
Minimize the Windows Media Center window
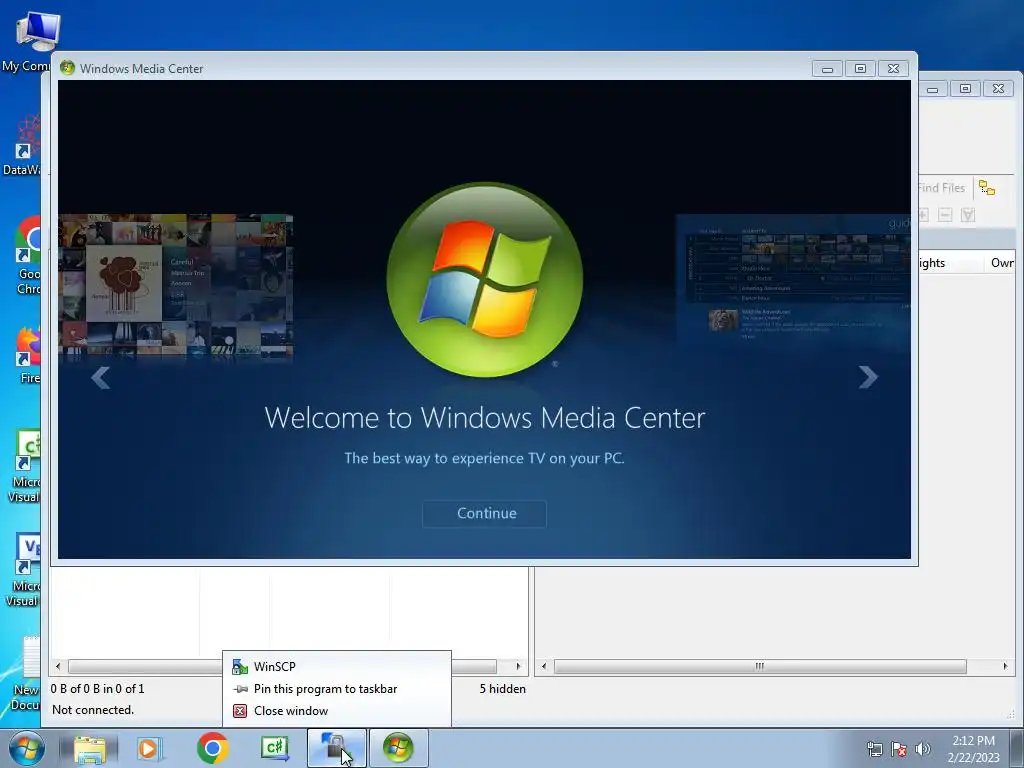pos(827,69)
